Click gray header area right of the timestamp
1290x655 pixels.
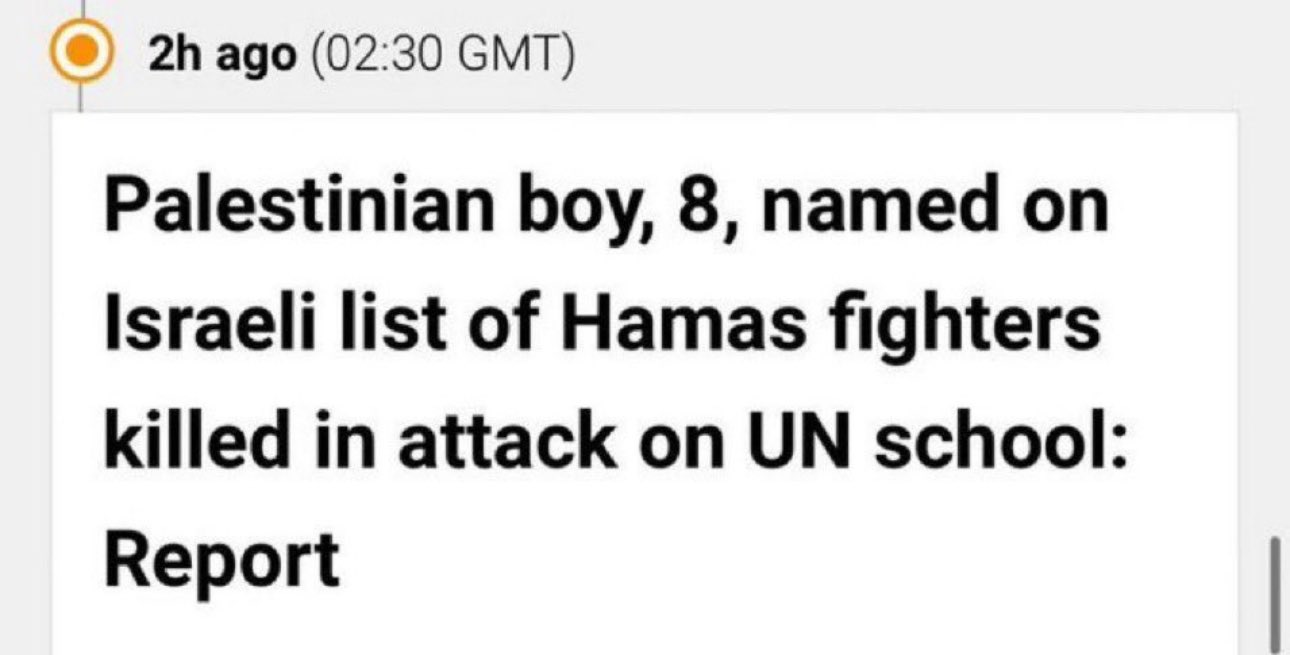[x=900, y=55]
